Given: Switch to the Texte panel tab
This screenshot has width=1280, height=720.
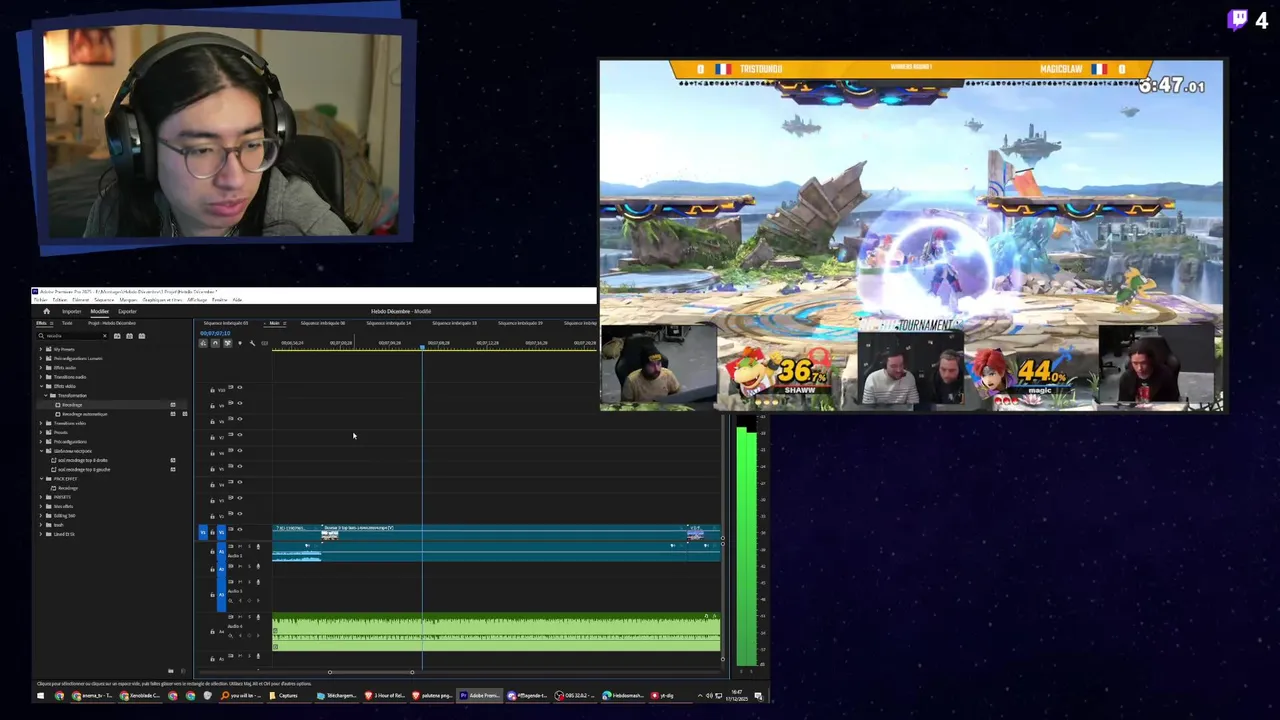Looking at the screenshot, I should (x=67, y=323).
